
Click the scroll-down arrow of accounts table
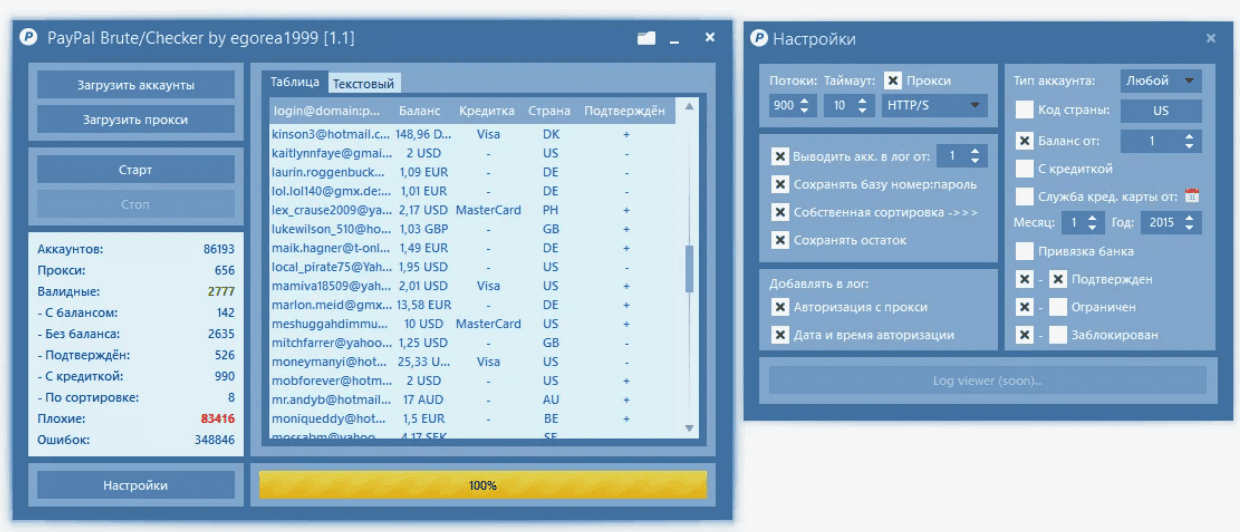coord(689,428)
